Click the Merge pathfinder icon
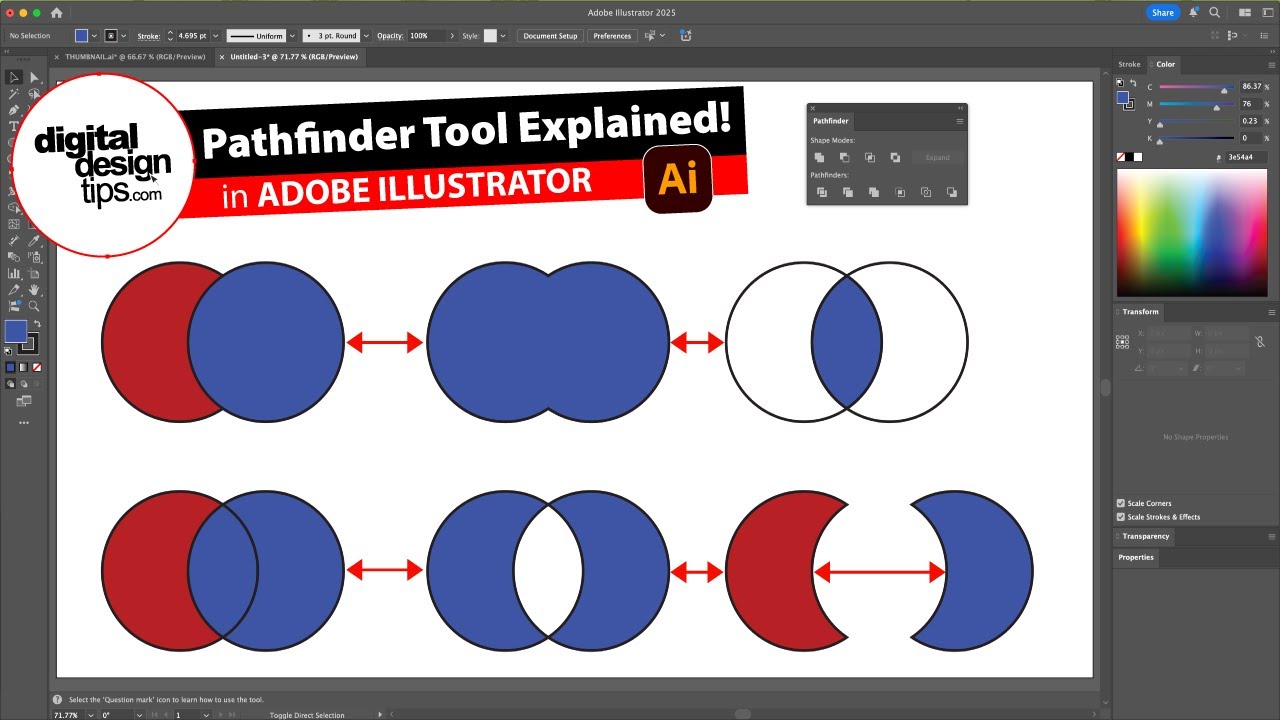1280x720 pixels. [x=874, y=192]
